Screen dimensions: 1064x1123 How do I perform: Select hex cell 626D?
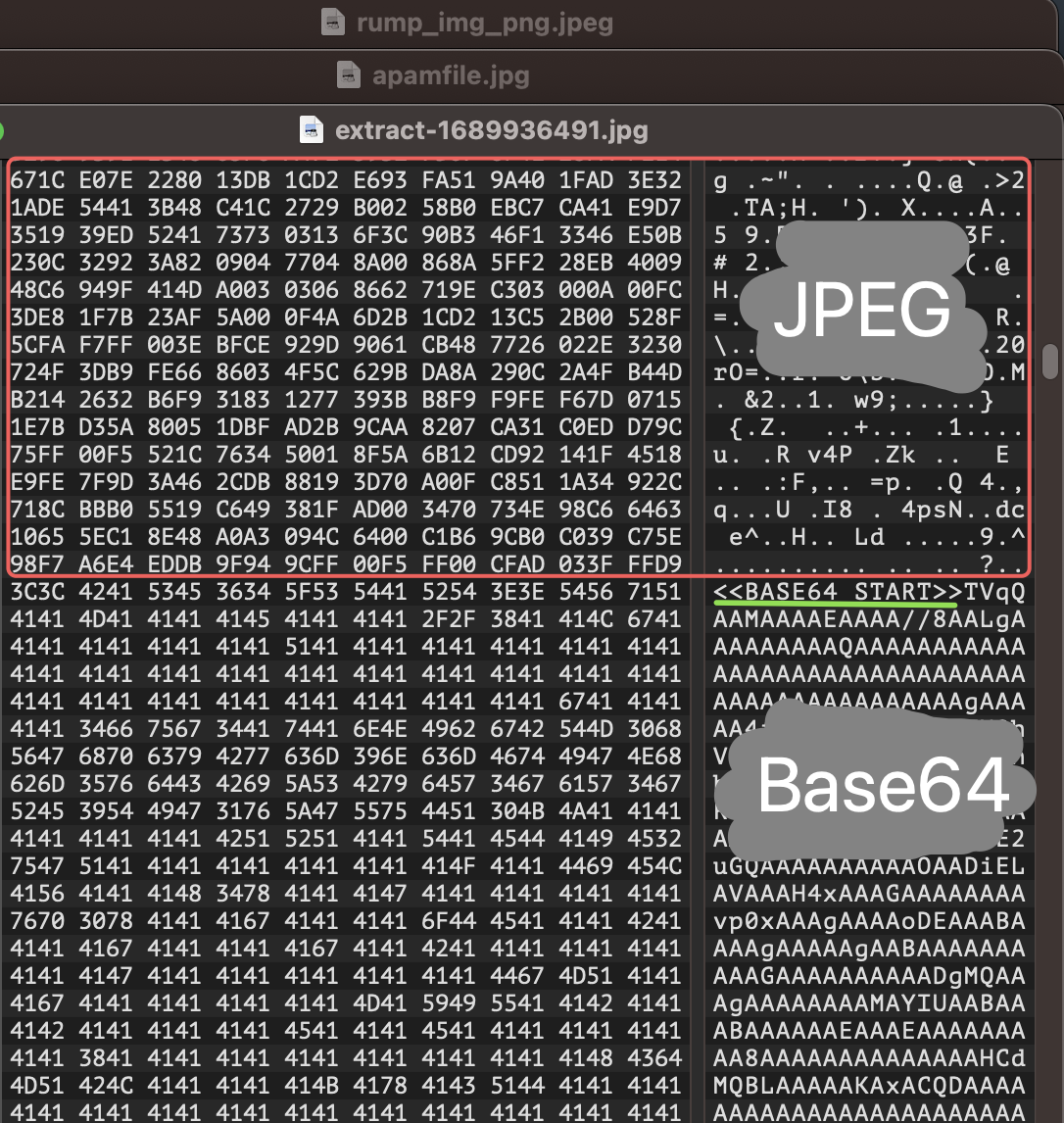[37, 784]
